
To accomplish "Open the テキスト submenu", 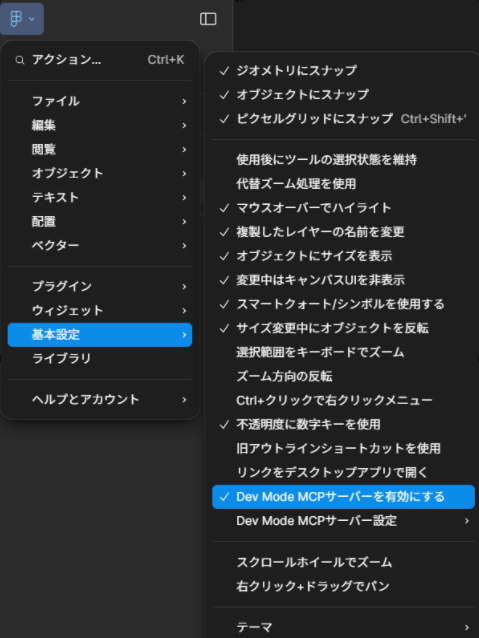I will pyautogui.click(x=100, y=197).
